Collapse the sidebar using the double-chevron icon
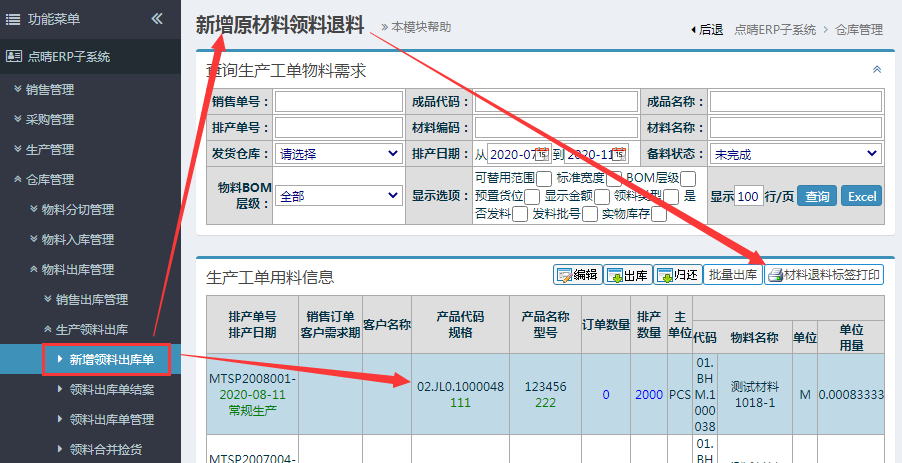 (x=156, y=18)
